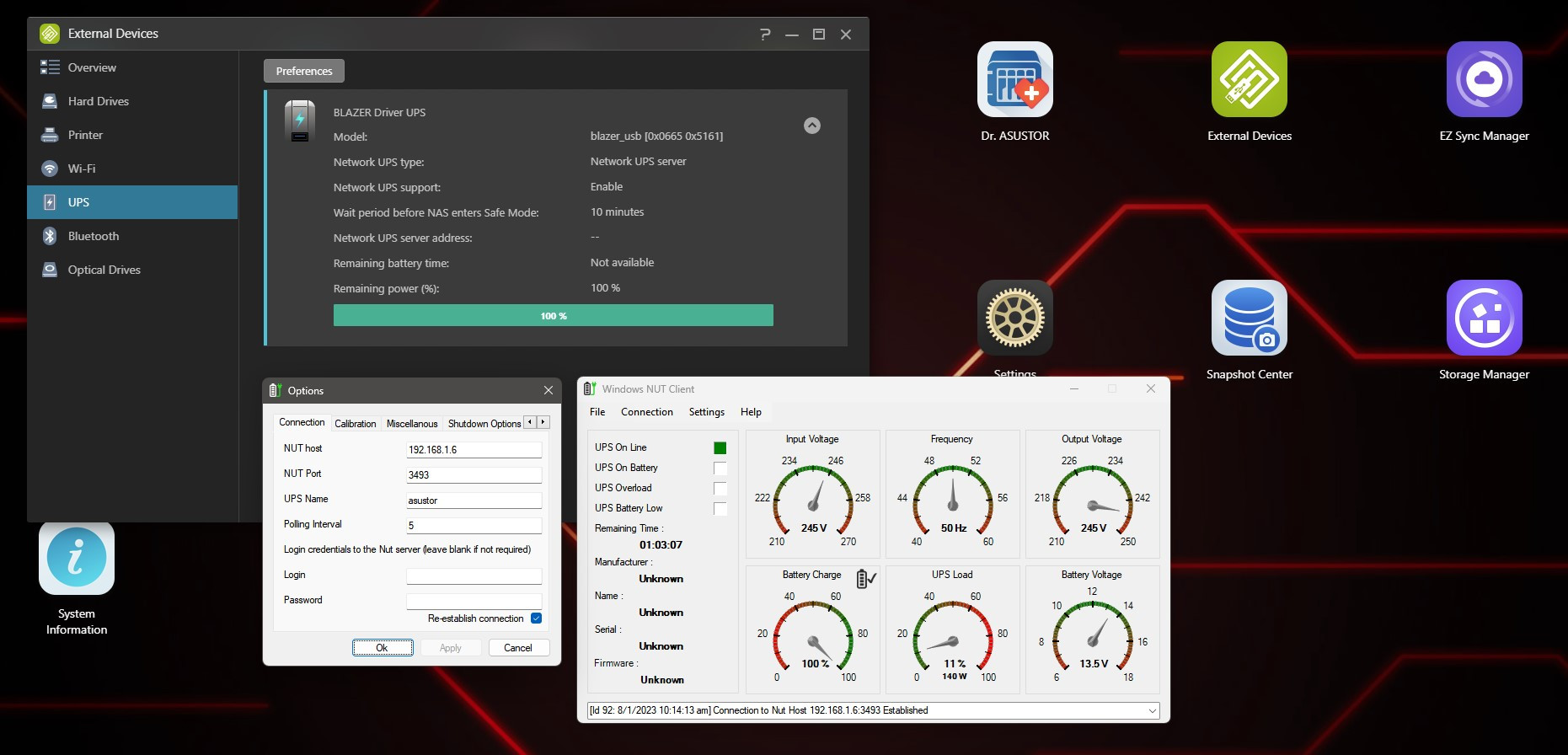Switch to Calibration tab in Options
The height and width of the screenshot is (755, 1568).
(x=356, y=424)
